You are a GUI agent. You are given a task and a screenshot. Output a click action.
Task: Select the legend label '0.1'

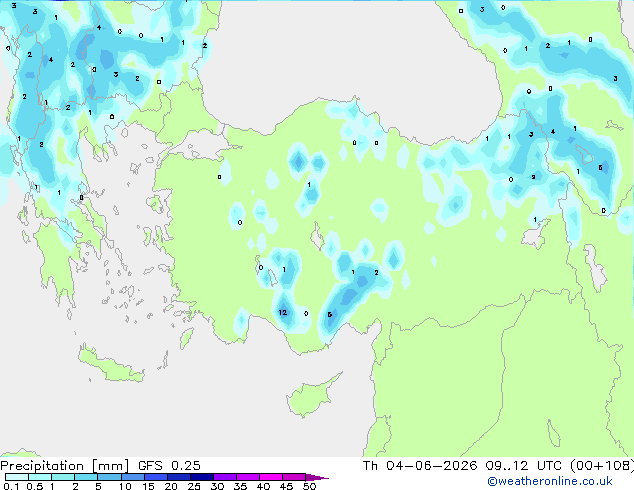11,486
